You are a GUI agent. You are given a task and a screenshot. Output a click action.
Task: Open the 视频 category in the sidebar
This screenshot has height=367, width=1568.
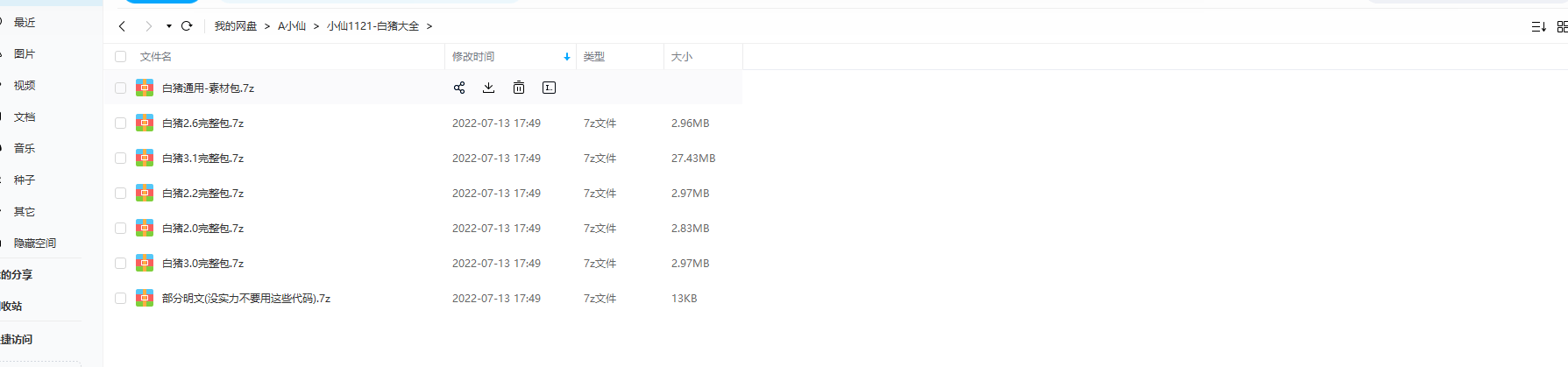(x=25, y=86)
